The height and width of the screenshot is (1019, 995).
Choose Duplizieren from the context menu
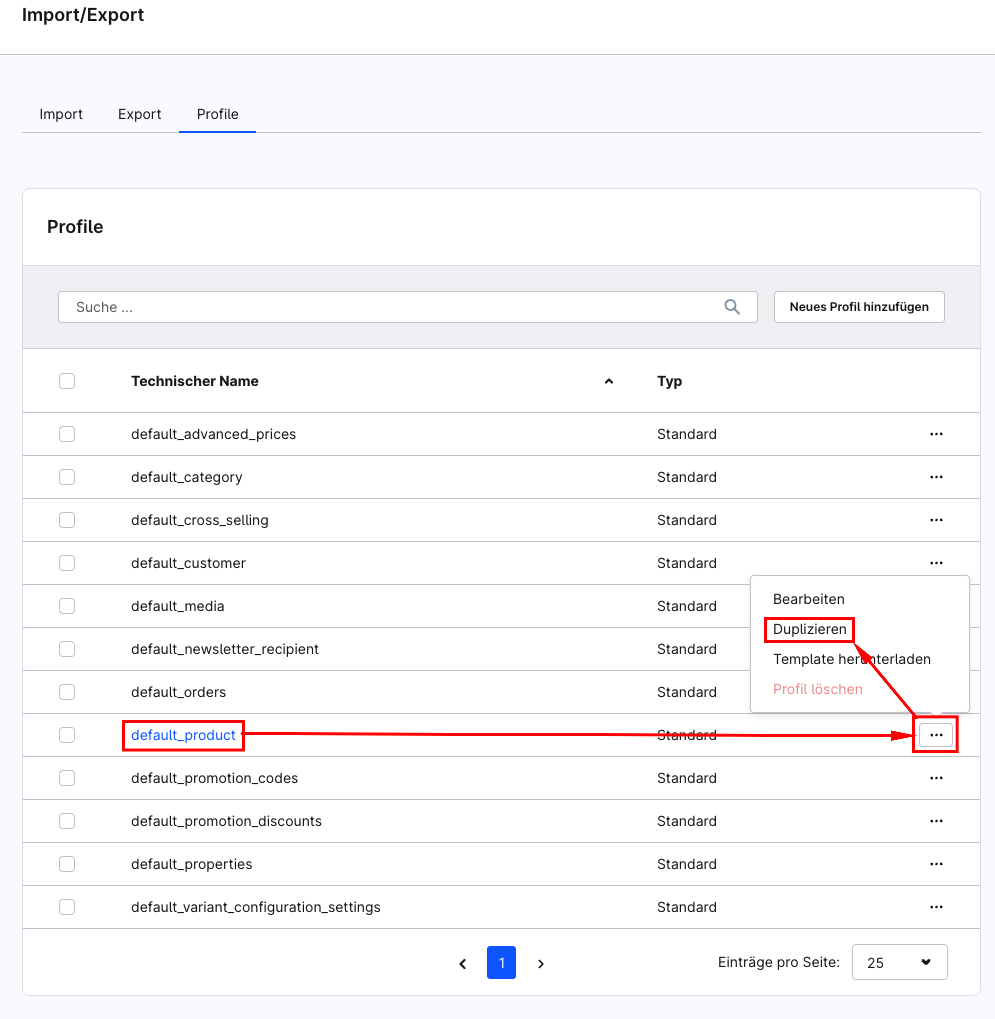810,629
